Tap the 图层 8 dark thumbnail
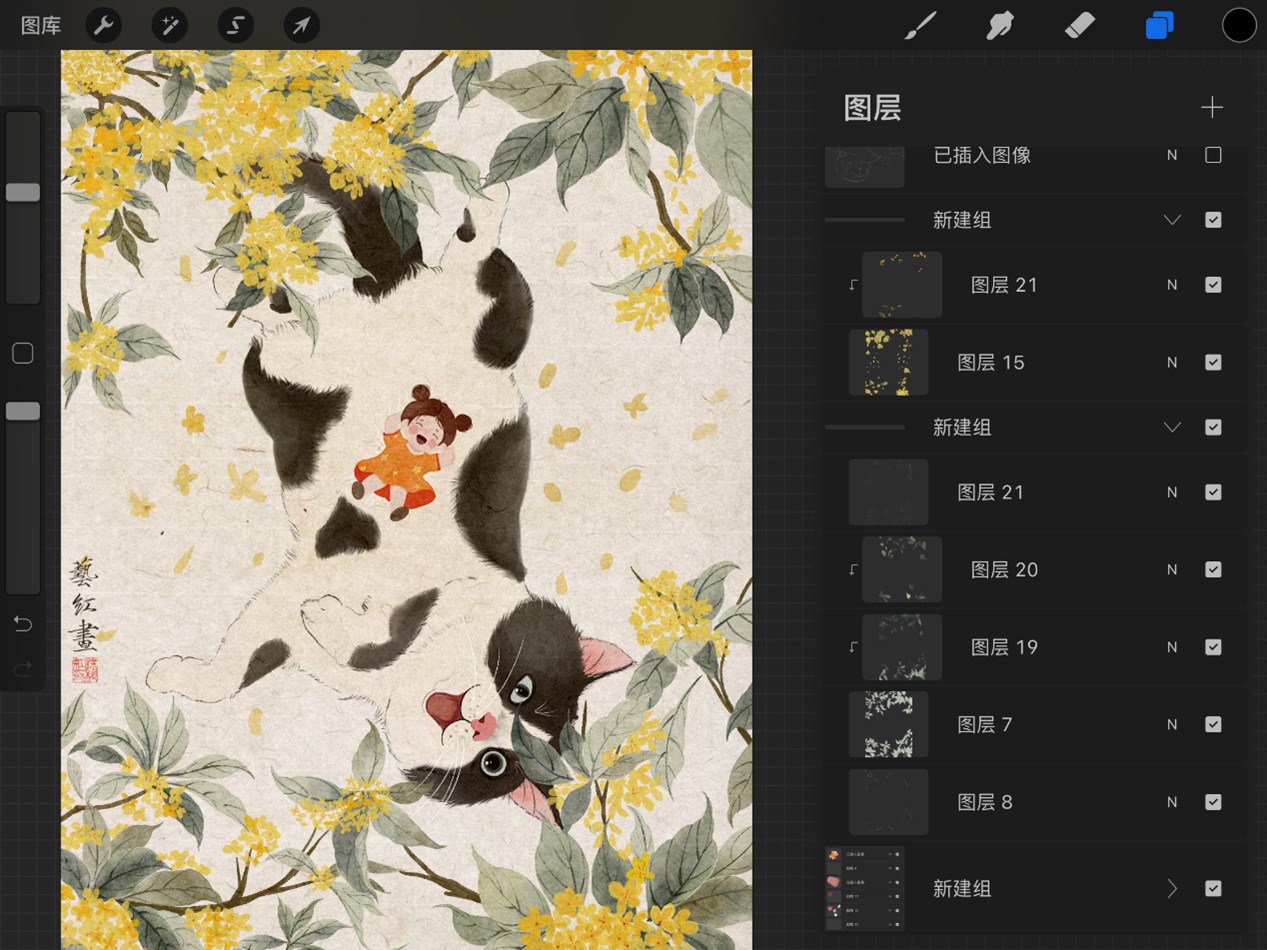The image size is (1267, 950). coord(888,802)
